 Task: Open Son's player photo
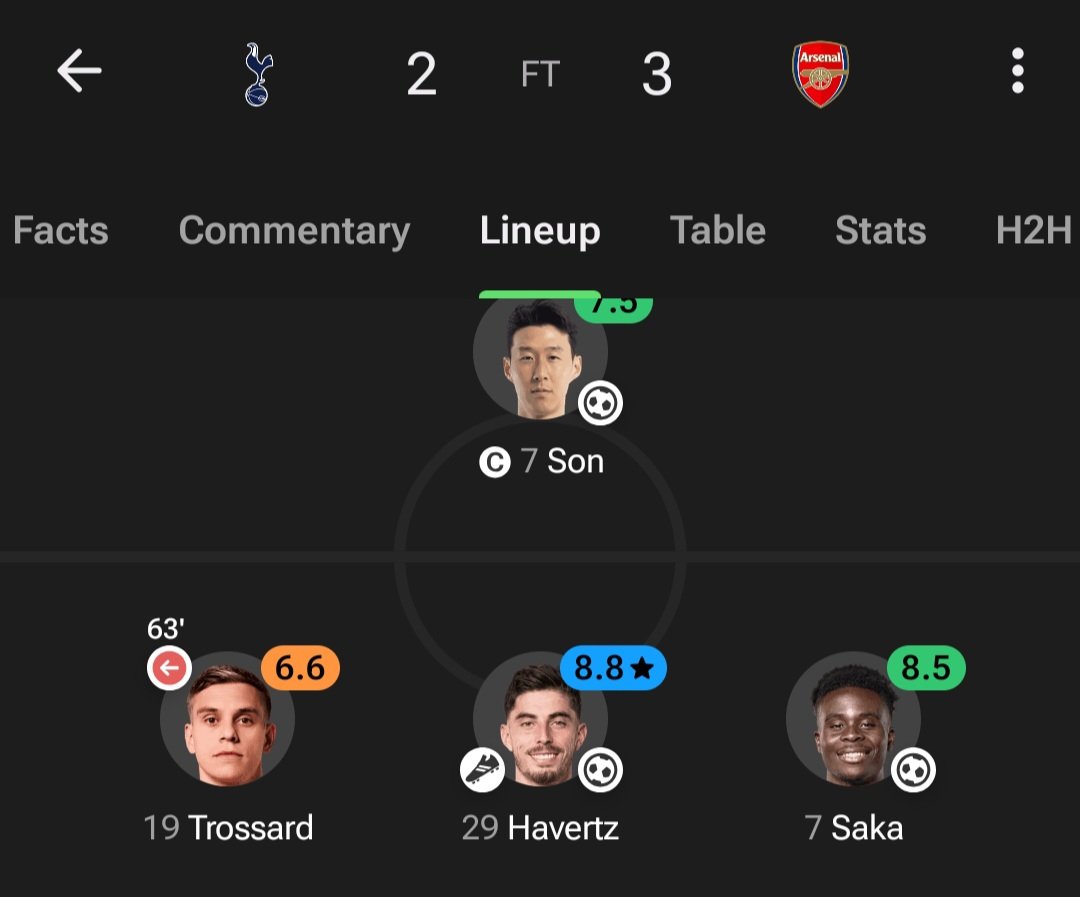[x=540, y=357]
